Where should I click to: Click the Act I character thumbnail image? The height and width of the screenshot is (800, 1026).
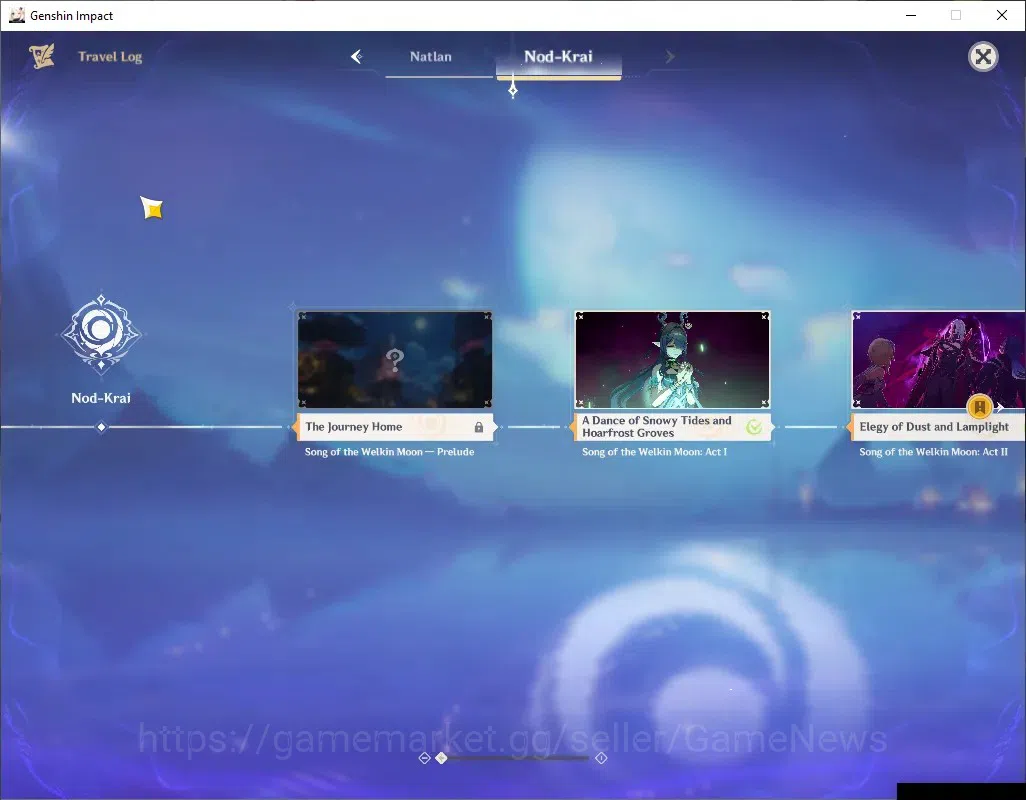[672, 360]
